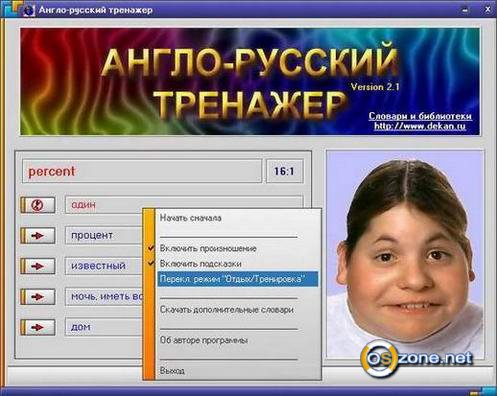Viewport: 497px width, 396px height.
Task: Click the app icon in the title bar
Action: [x=29, y=10]
